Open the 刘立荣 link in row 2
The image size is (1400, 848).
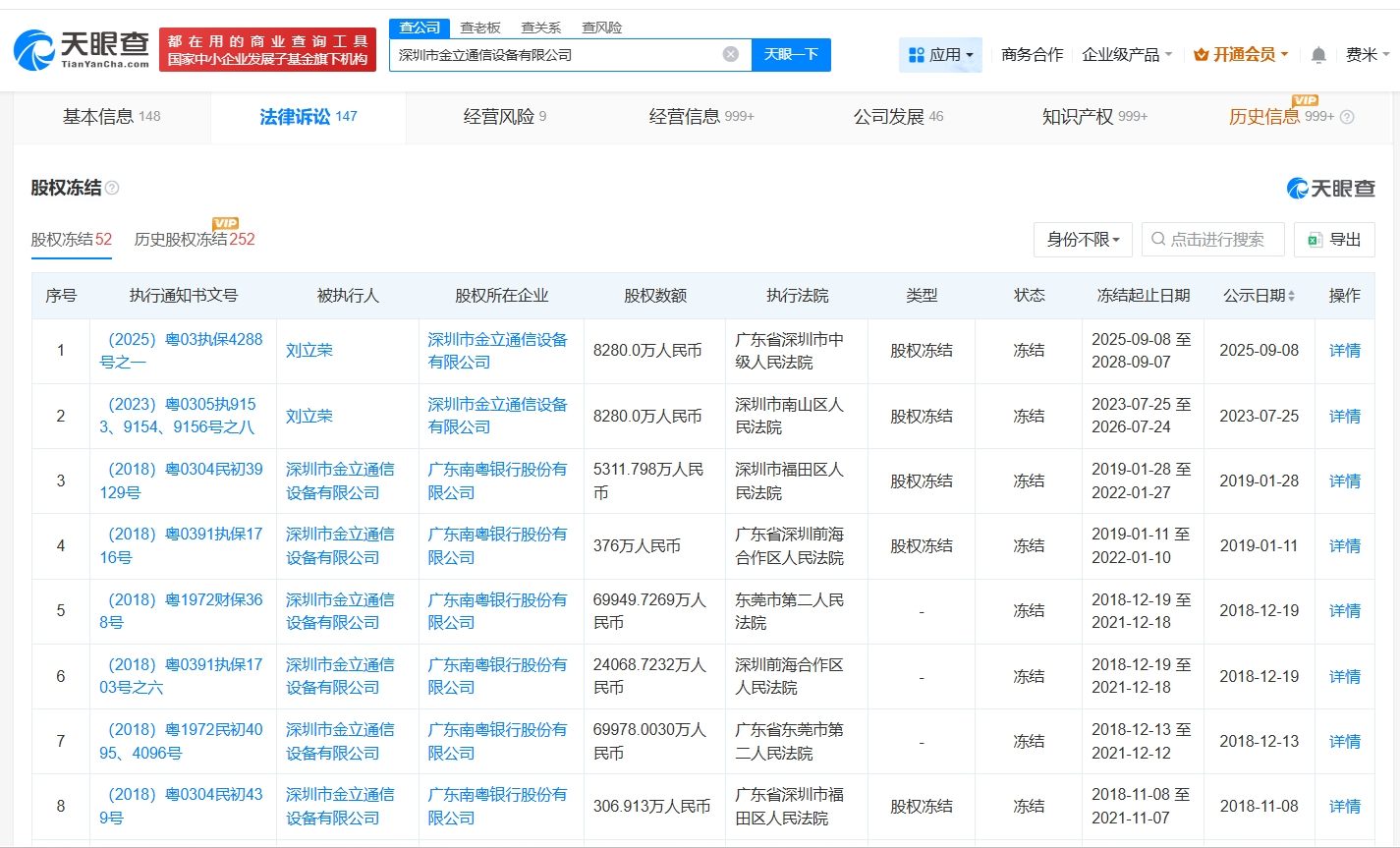(x=308, y=416)
